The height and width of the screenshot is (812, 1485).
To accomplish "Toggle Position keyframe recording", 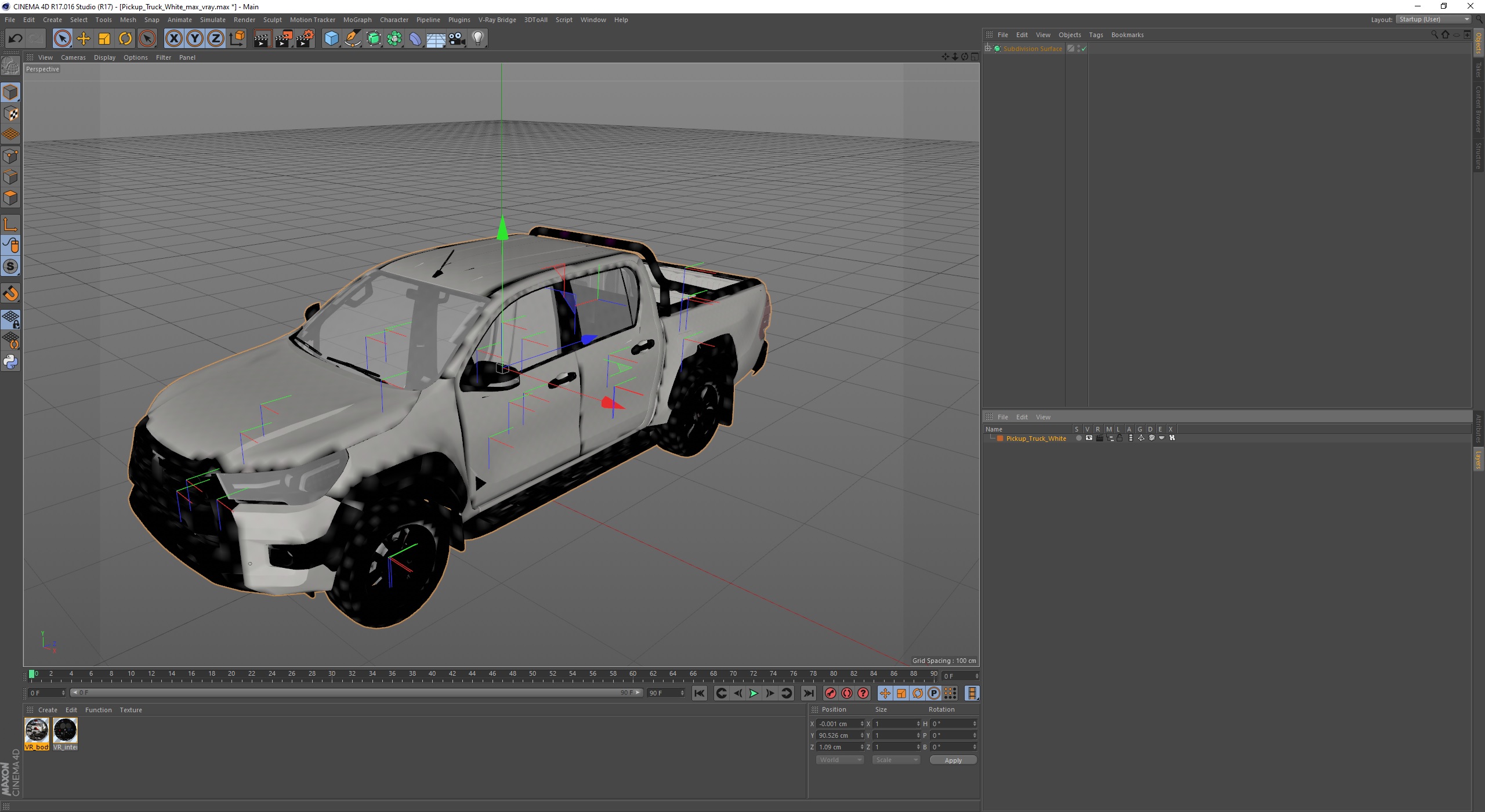I will pos(885,693).
